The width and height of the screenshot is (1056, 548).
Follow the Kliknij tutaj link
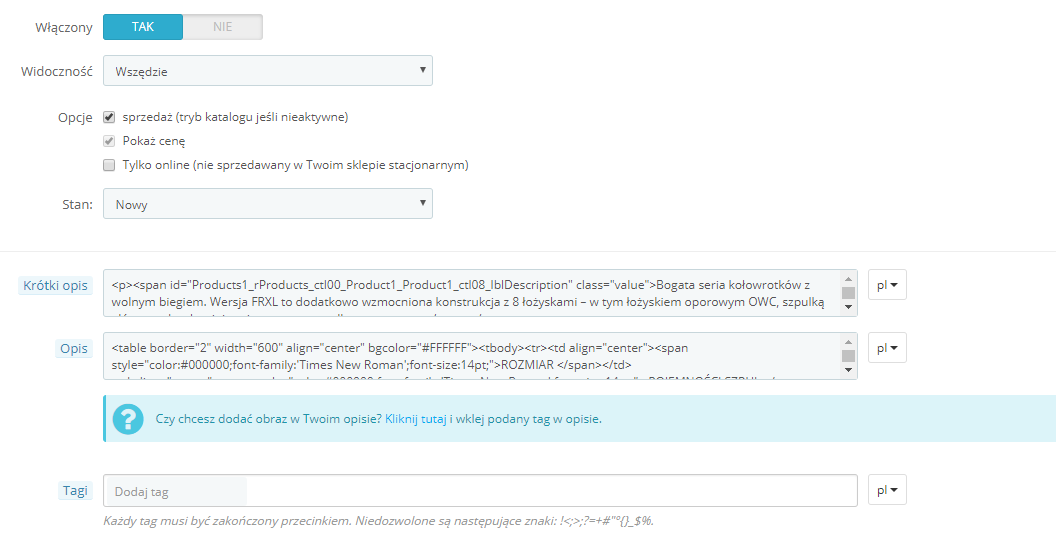point(415,419)
